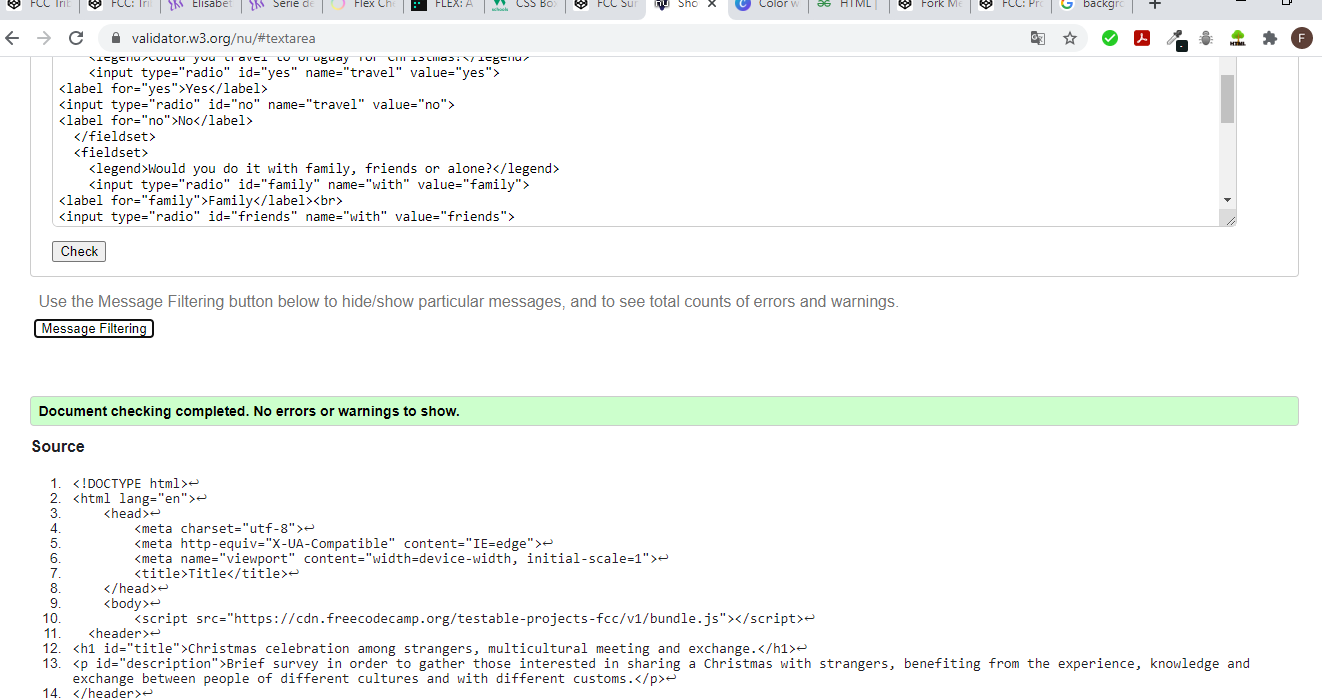This screenshot has height=699, width=1322.
Task: Click textarea line '<label for="yes">Yes</label>'
Action: tap(164, 88)
